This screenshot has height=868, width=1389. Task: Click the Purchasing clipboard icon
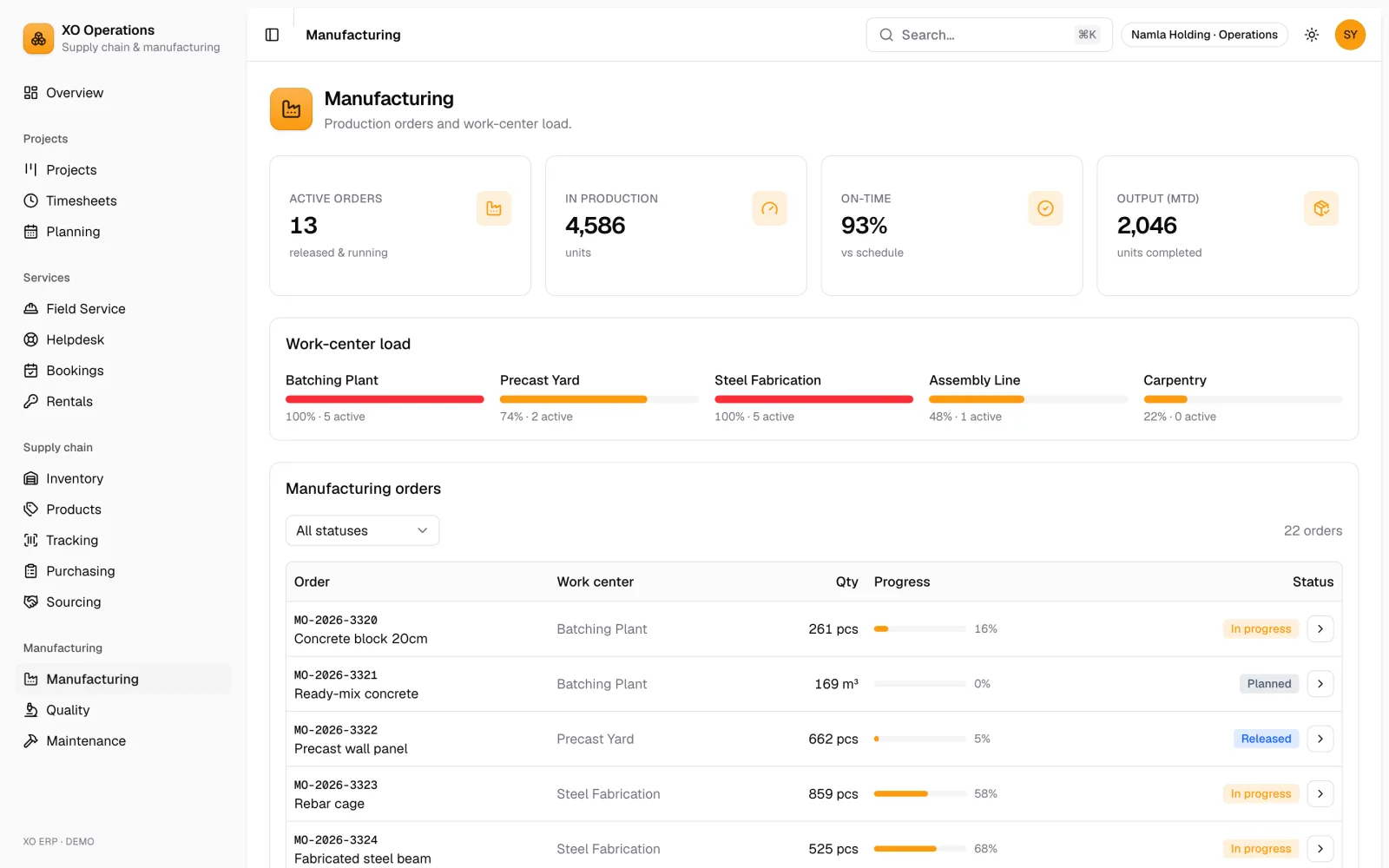pos(31,571)
